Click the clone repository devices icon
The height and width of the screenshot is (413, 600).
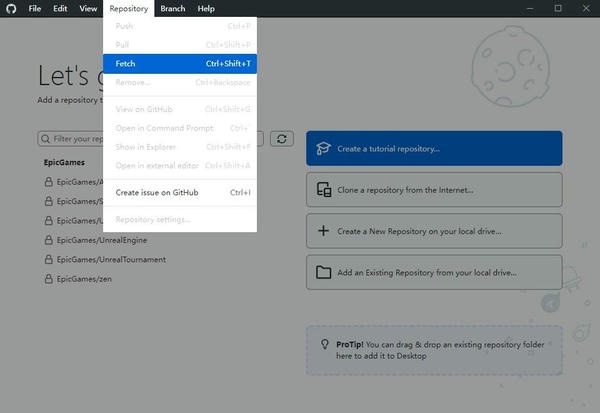click(x=324, y=189)
